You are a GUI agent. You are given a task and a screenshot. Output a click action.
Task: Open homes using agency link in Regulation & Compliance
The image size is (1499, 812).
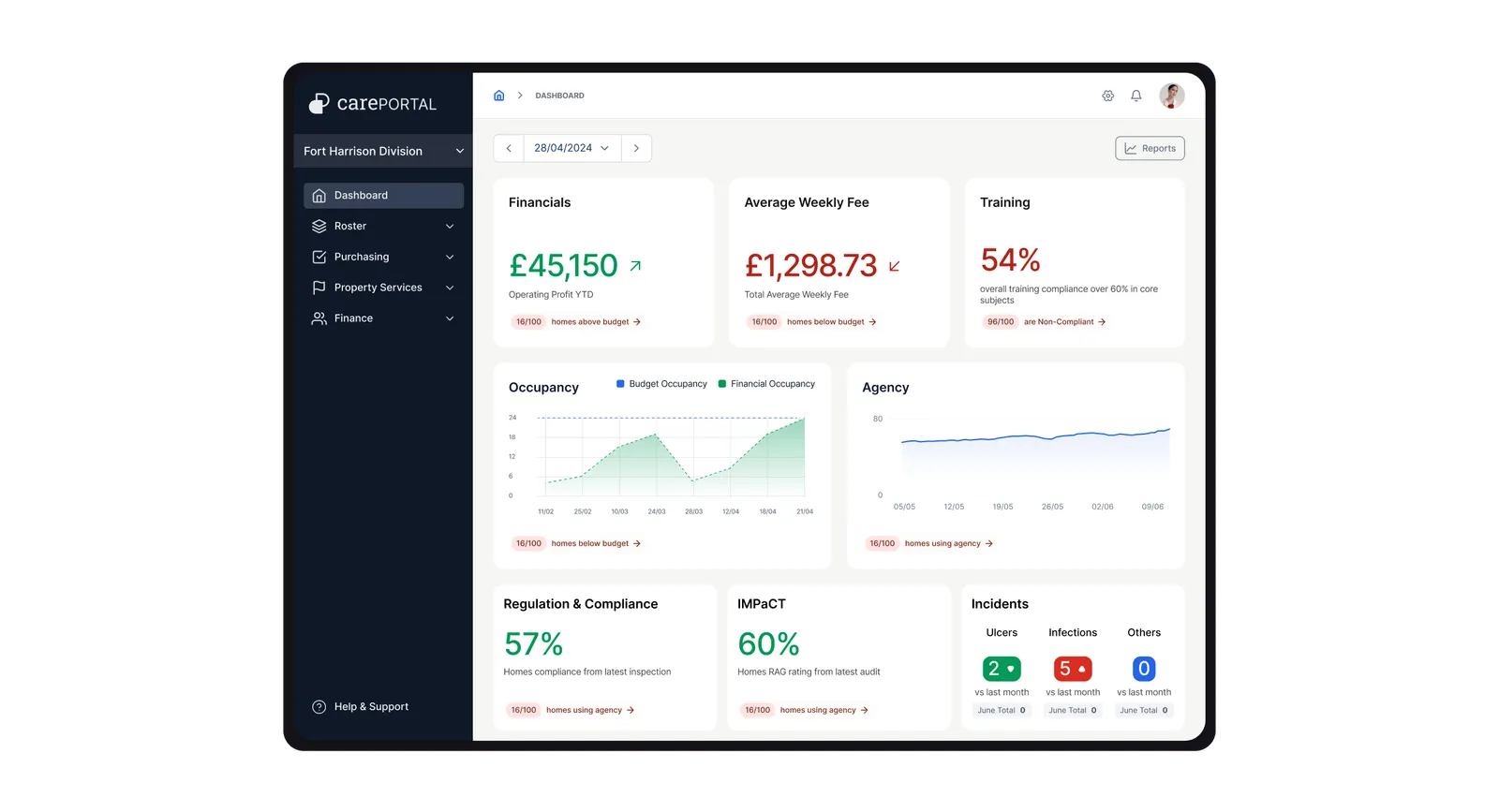tap(590, 710)
